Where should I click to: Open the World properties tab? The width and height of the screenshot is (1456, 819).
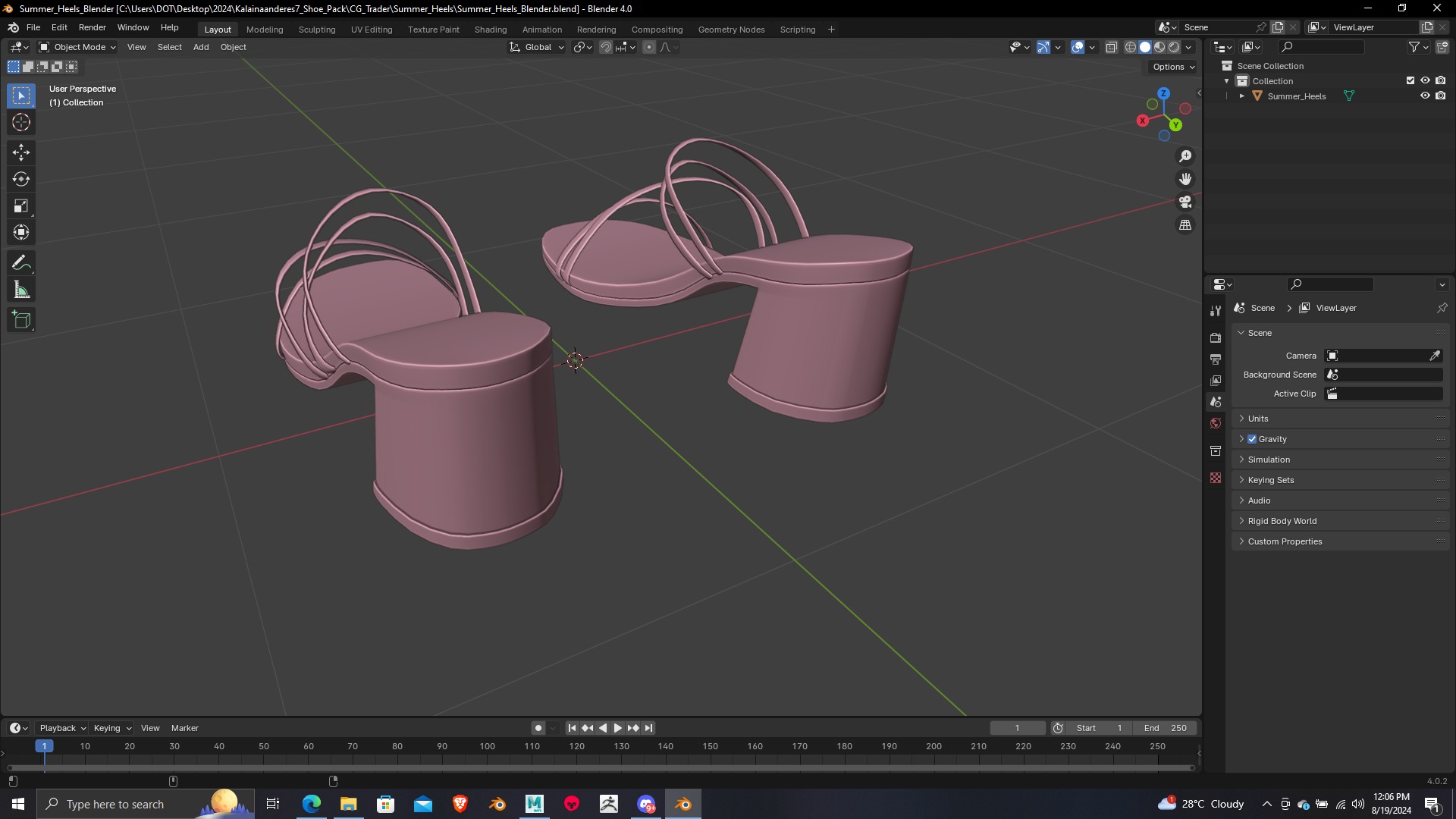1216,423
